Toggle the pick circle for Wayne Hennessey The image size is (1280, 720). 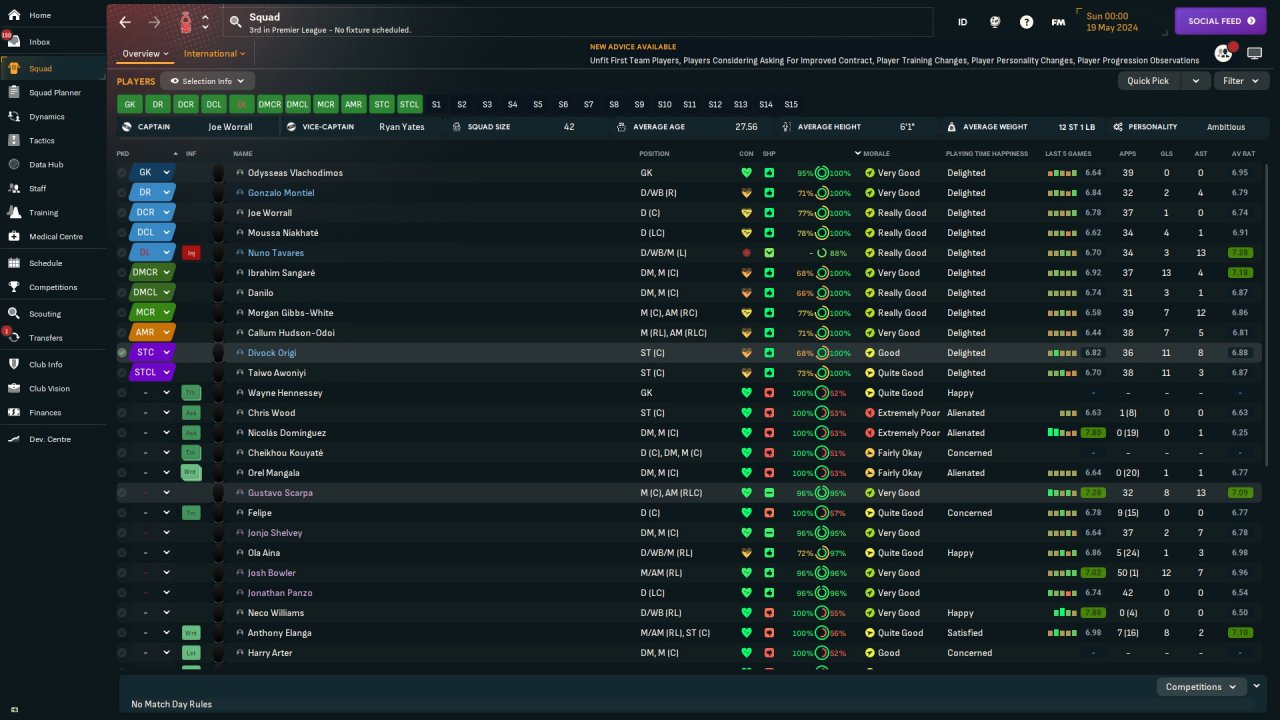tap(122, 393)
